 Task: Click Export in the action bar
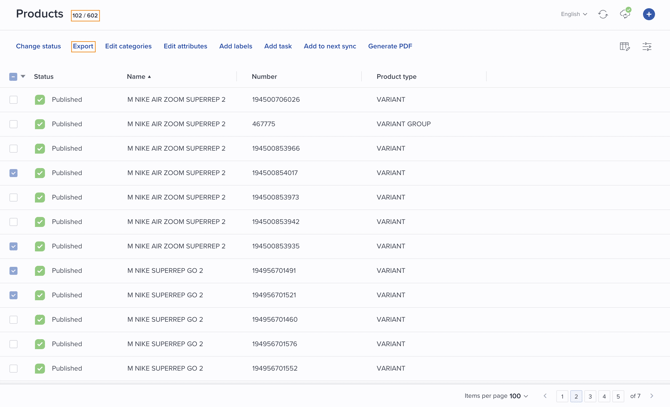coord(83,47)
